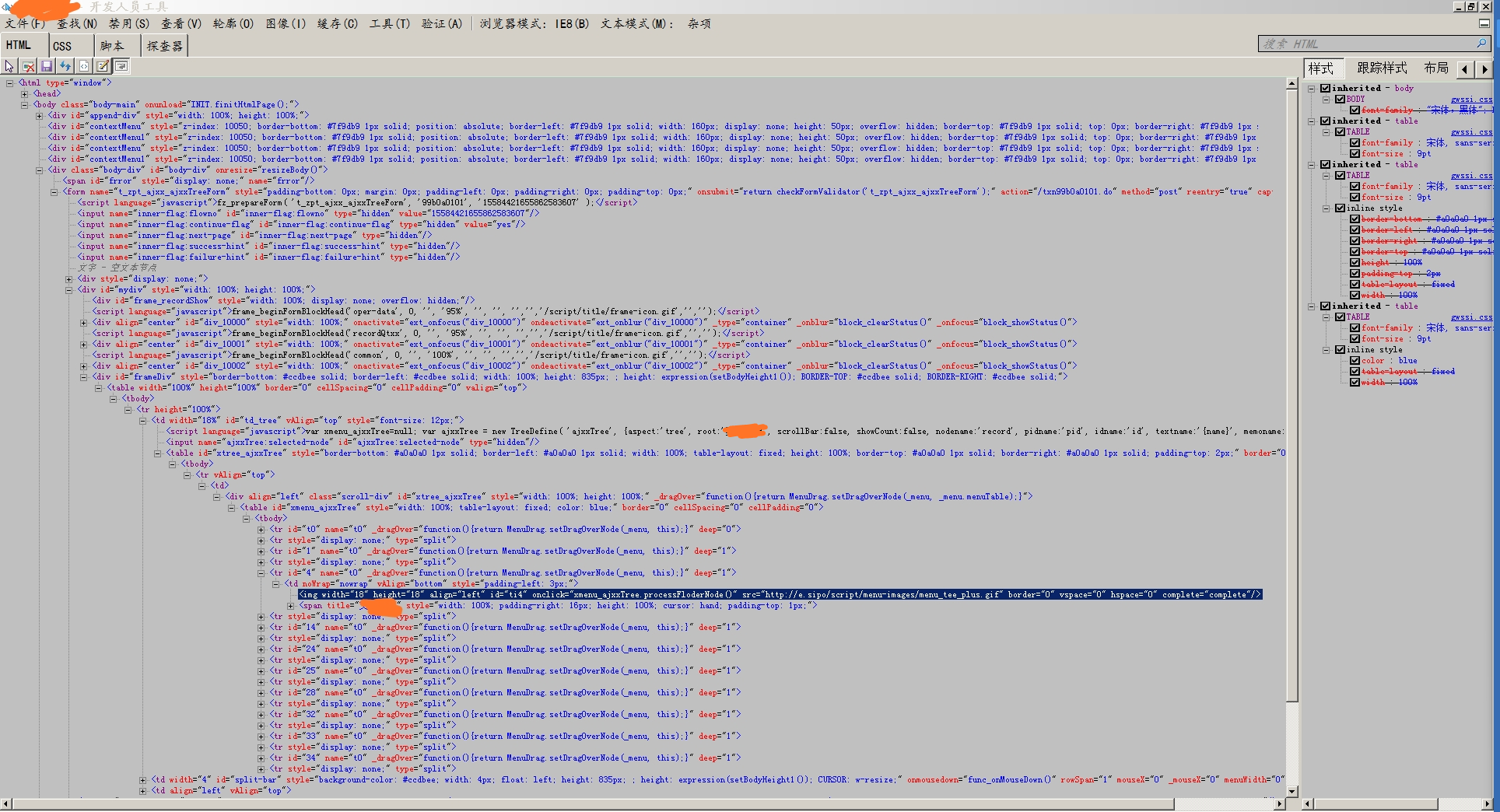
Task: Click the style pane horizontal scroll right arrow
Action: pos(1488,803)
